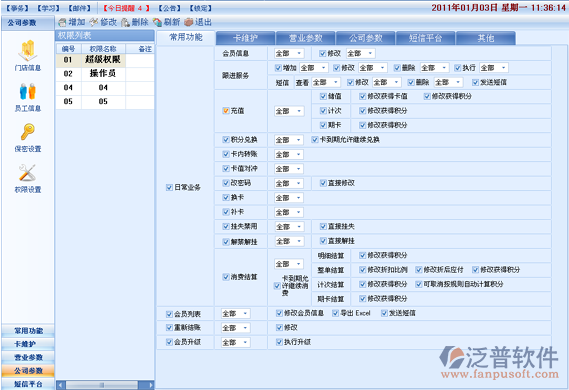
Task: Click the 今日提醒 link
Action: point(126,8)
